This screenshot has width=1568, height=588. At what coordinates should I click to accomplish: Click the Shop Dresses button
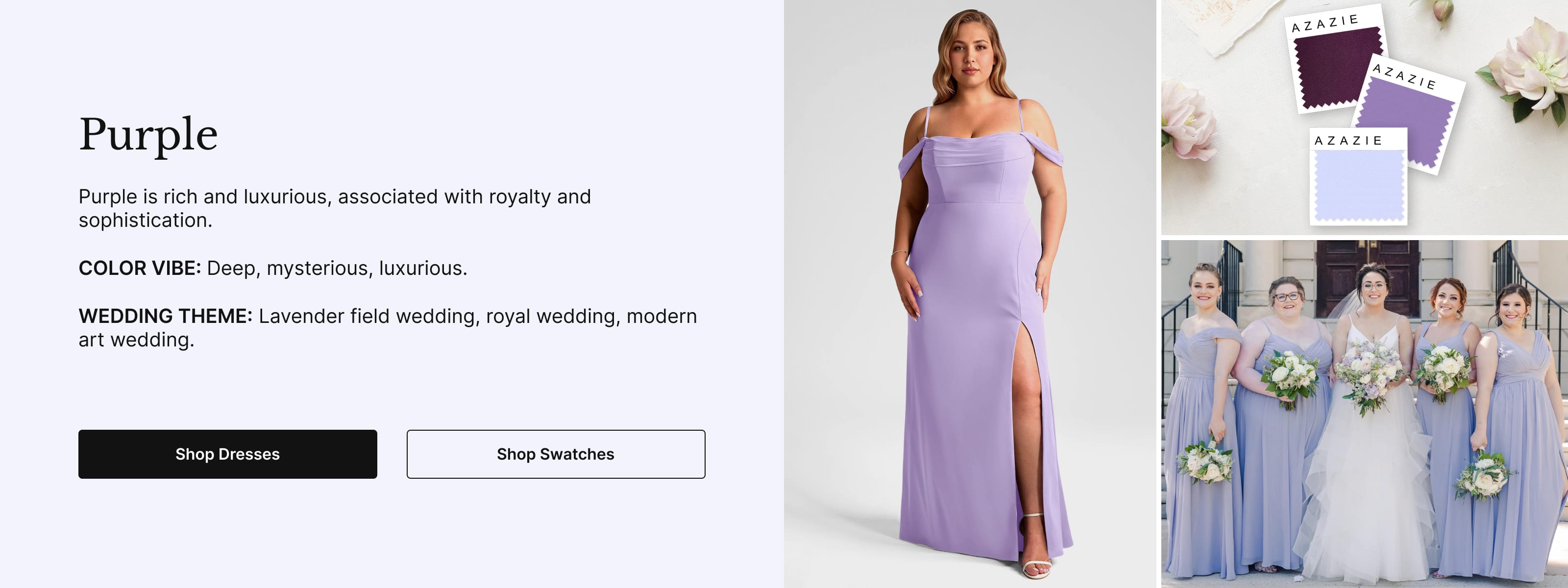[x=226, y=454]
